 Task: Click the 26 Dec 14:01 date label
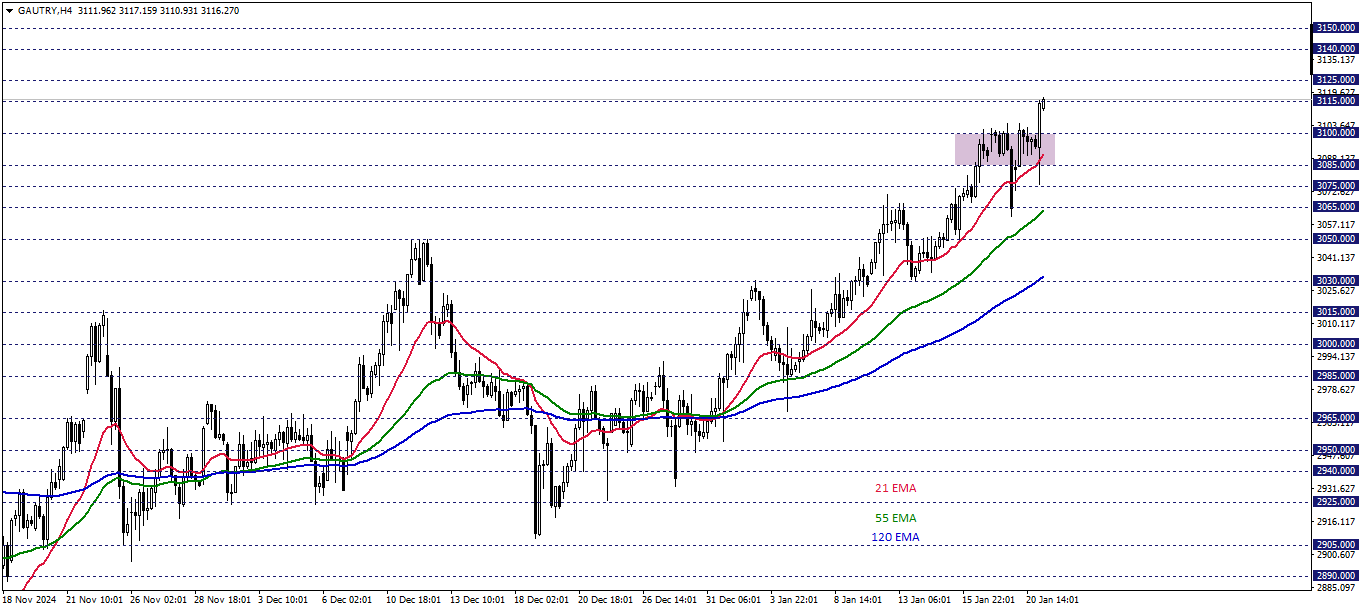670,600
